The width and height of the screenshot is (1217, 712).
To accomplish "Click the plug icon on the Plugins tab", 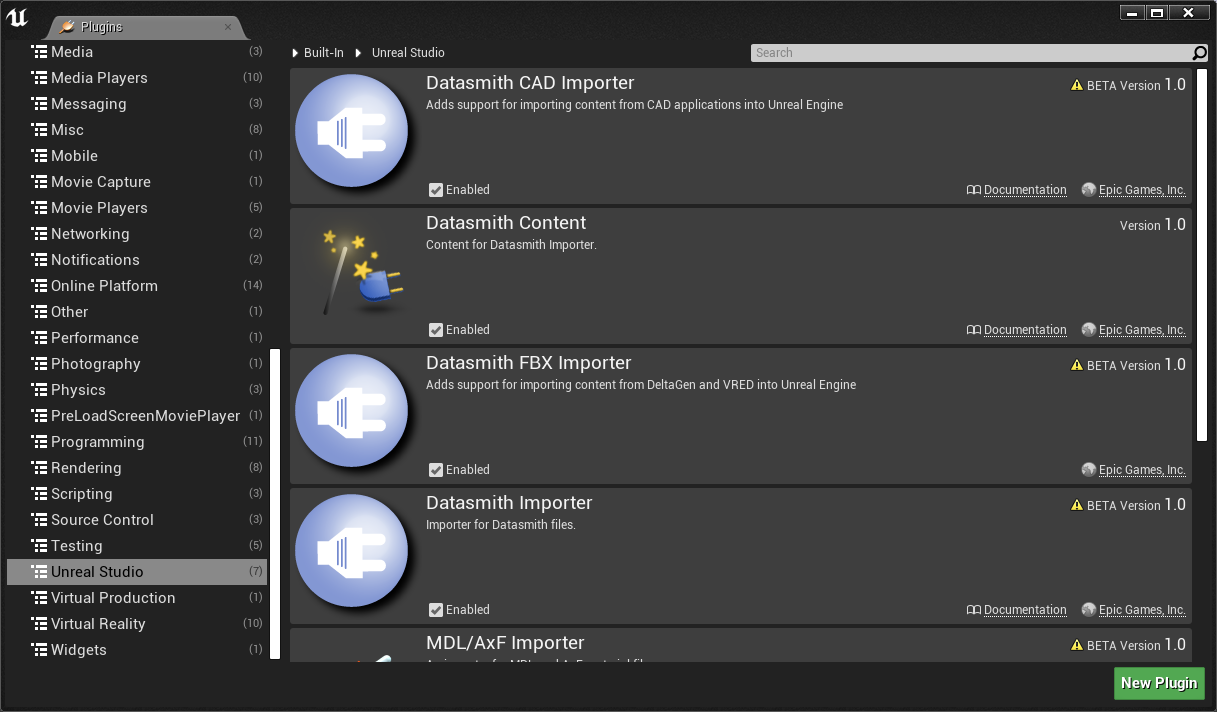I will pos(67,27).
